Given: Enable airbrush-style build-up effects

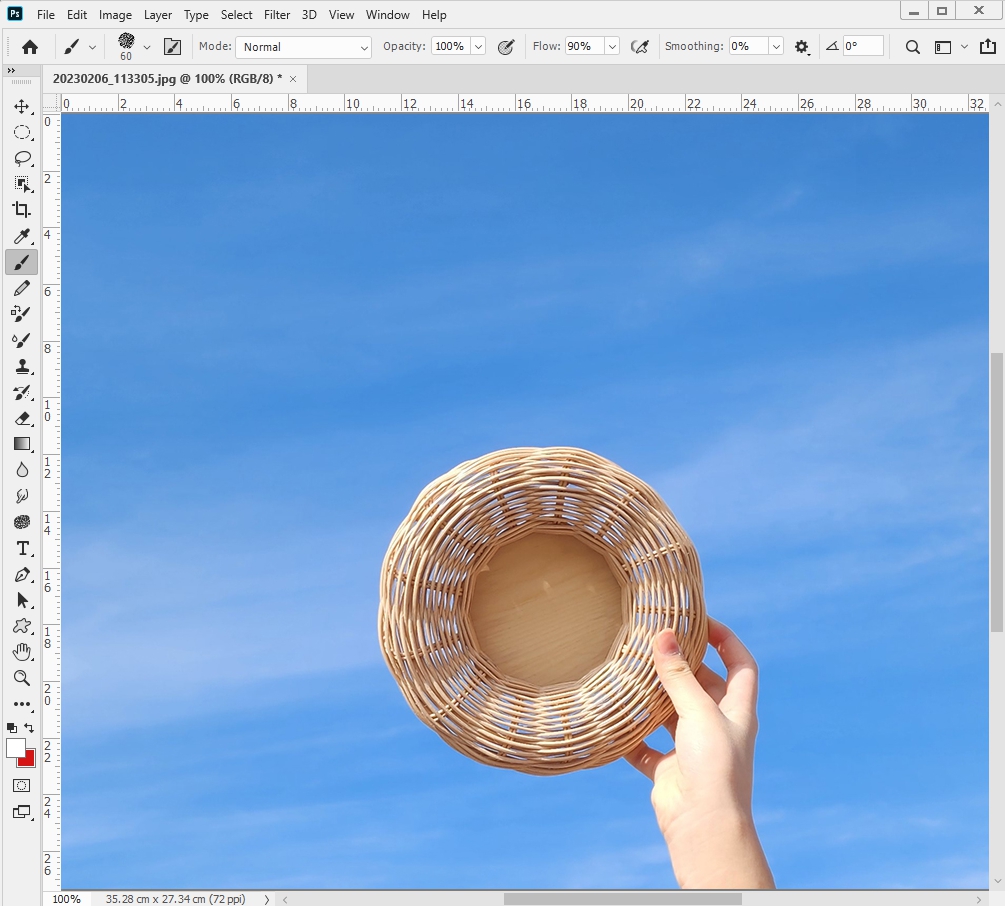Looking at the screenshot, I should pyautogui.click(x=640, y=47).
